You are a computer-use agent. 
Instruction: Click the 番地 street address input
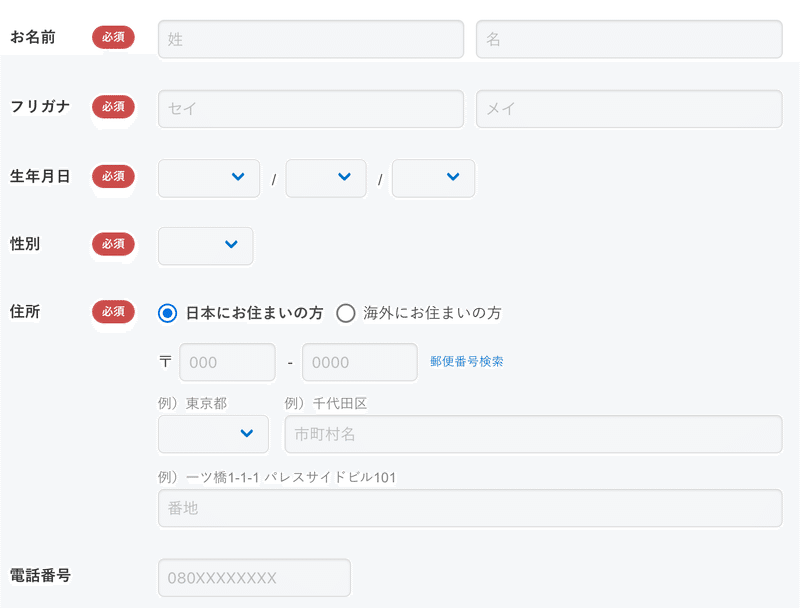[470, 508]
